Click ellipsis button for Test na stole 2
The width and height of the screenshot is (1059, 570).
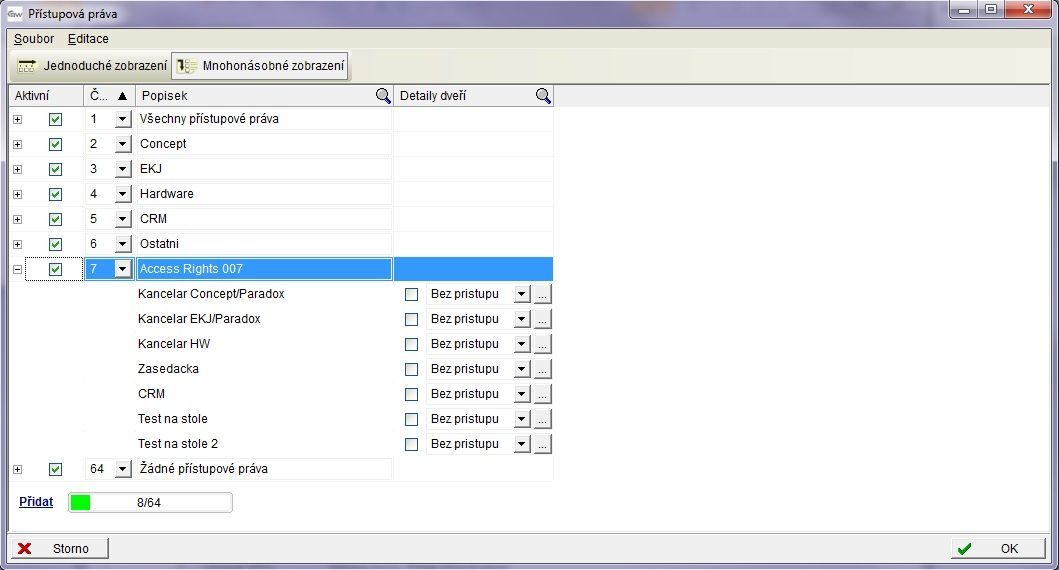tap(542, 444)
